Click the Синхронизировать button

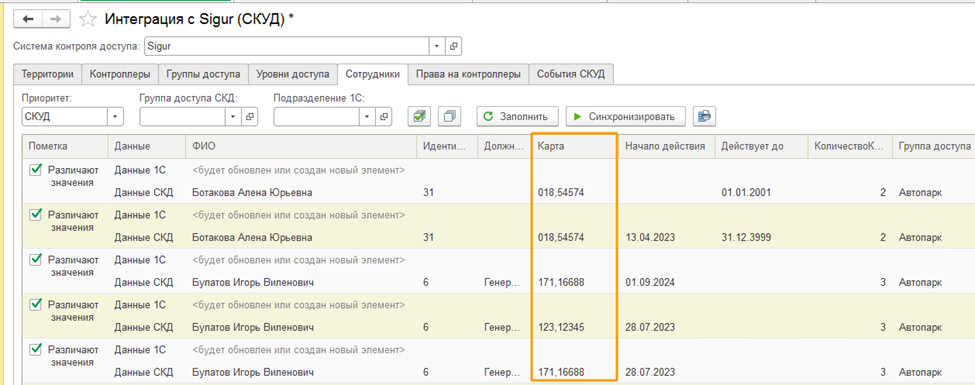point(626,116)
